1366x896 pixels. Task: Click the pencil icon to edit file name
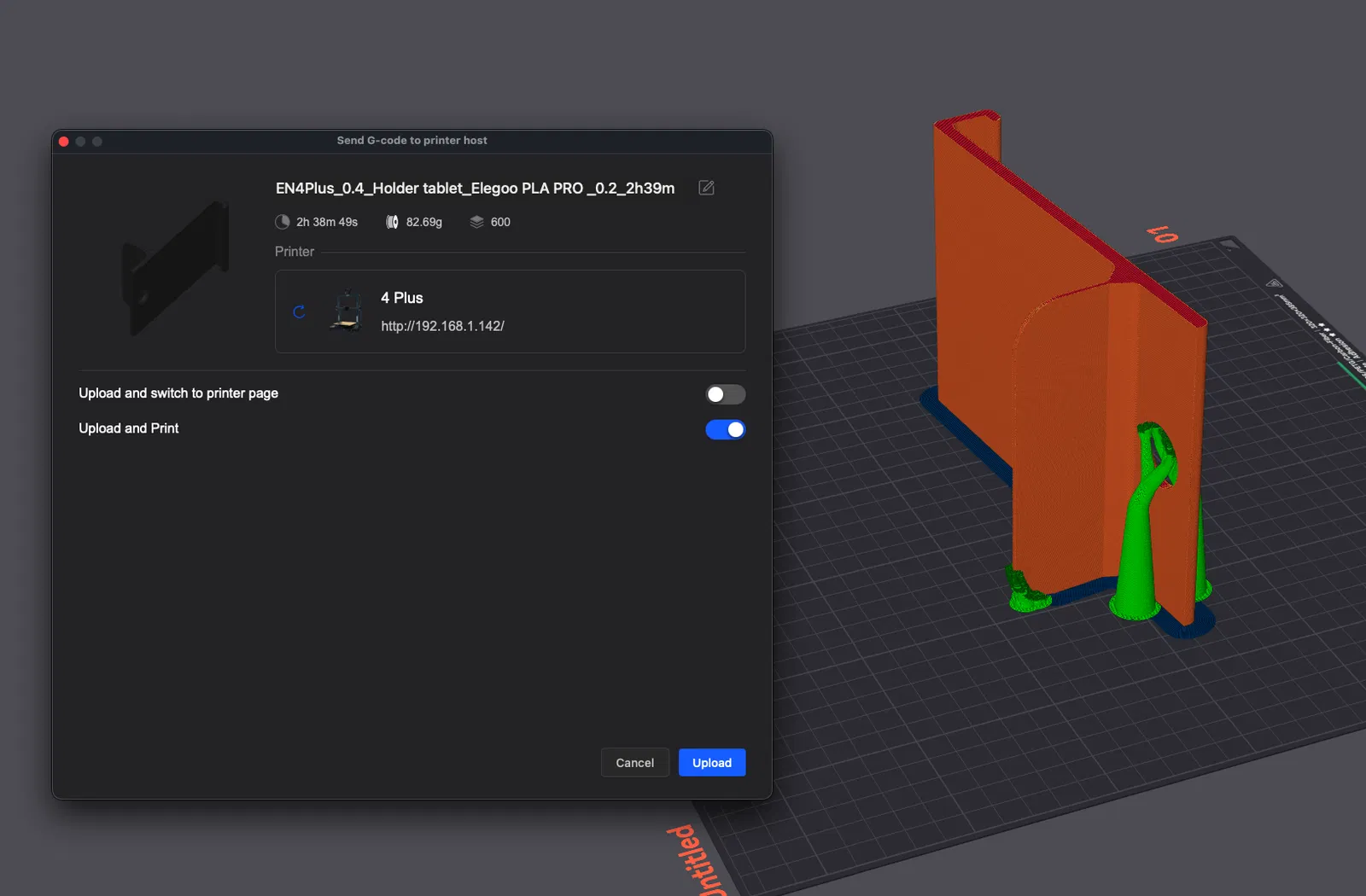click(706, 188)
